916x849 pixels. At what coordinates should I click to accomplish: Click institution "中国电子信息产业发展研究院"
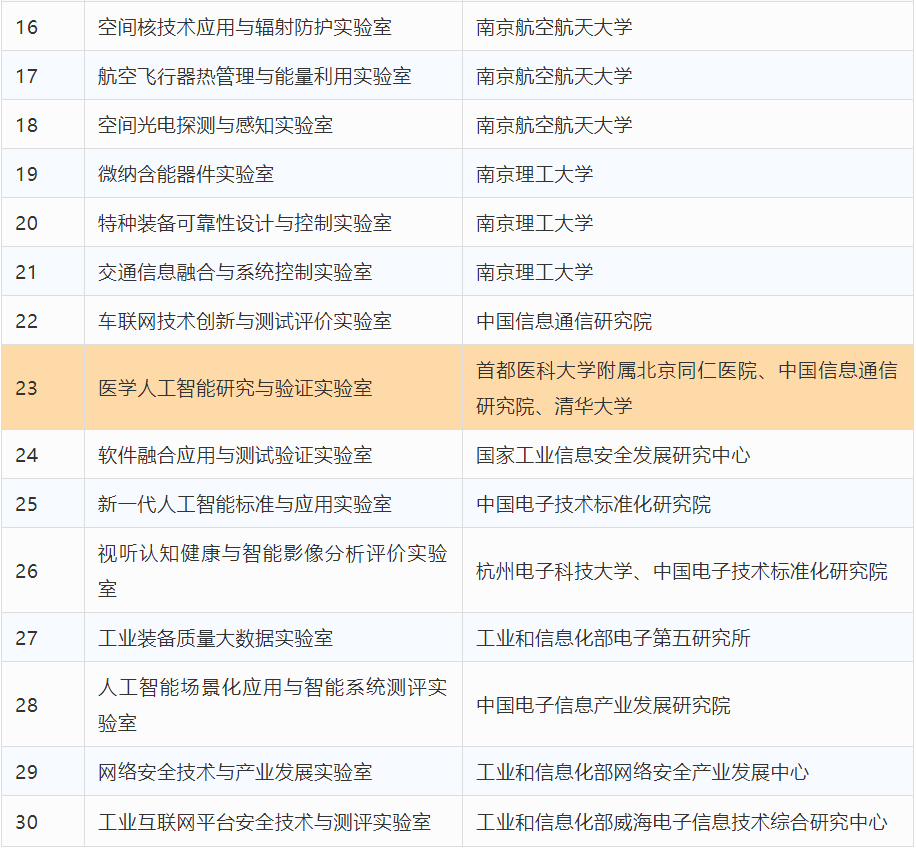(x=603, y=705)
